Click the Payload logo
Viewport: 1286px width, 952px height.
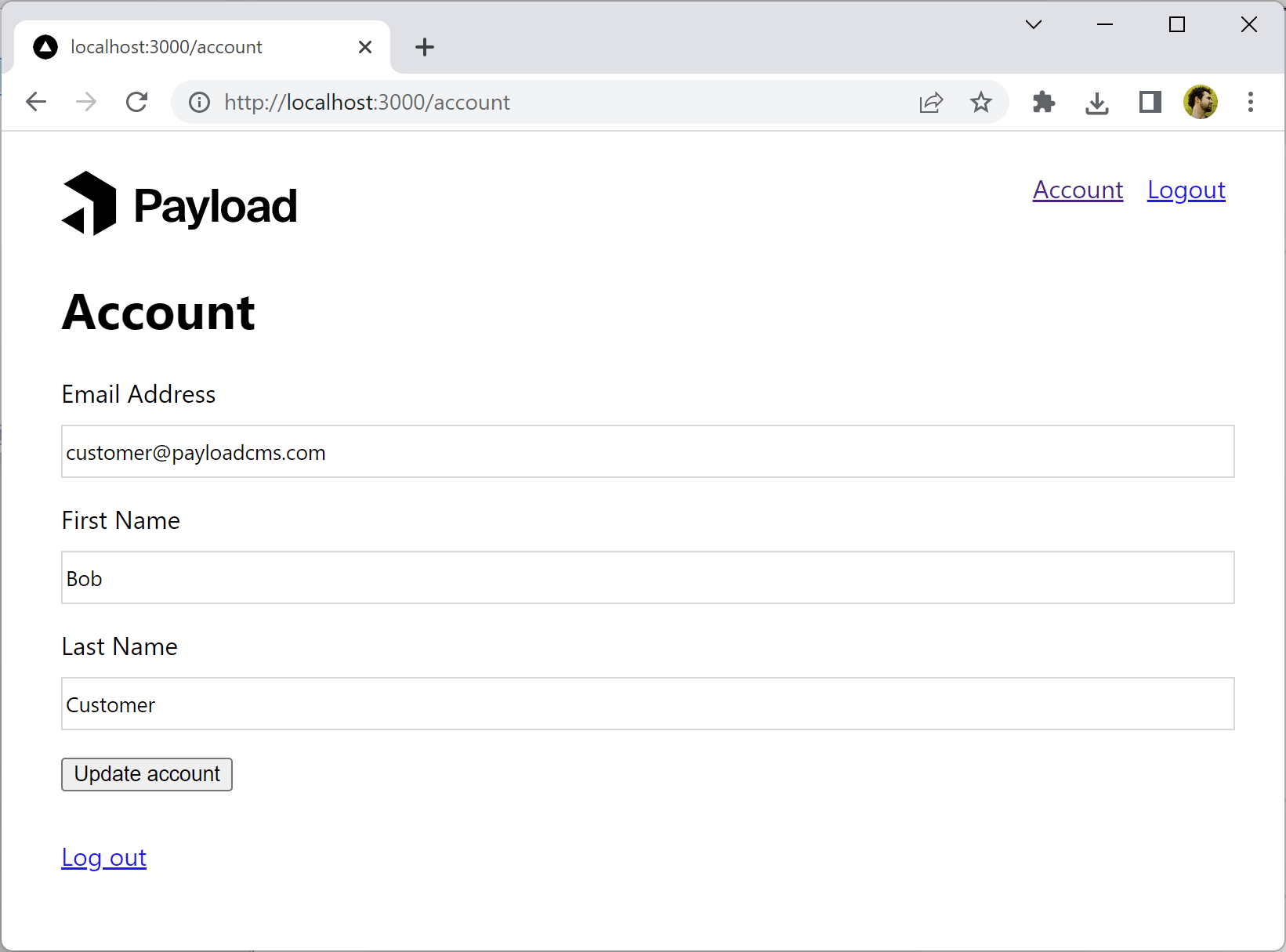point(179,204)
